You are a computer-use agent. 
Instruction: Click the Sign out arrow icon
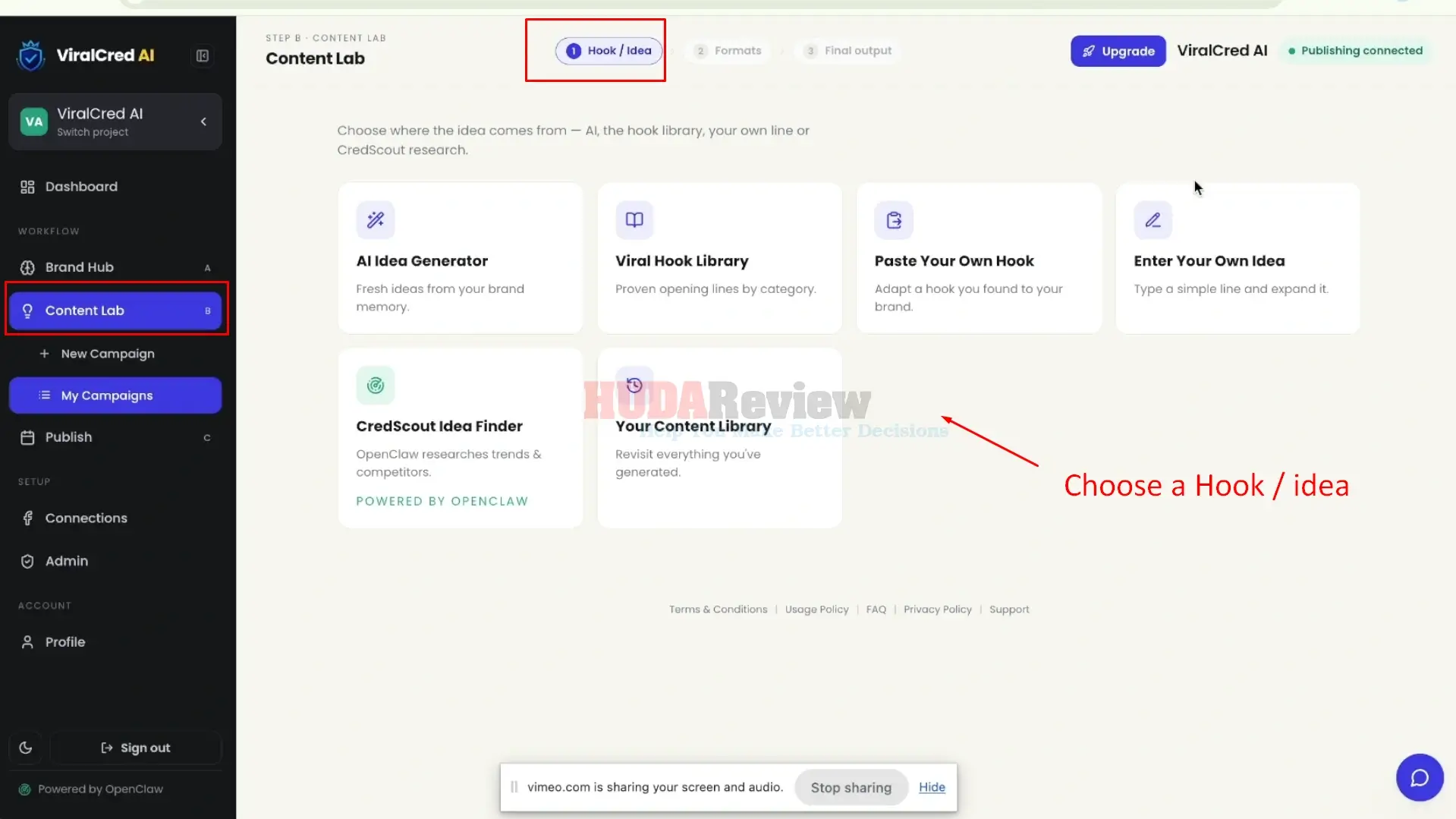point(107,748)
